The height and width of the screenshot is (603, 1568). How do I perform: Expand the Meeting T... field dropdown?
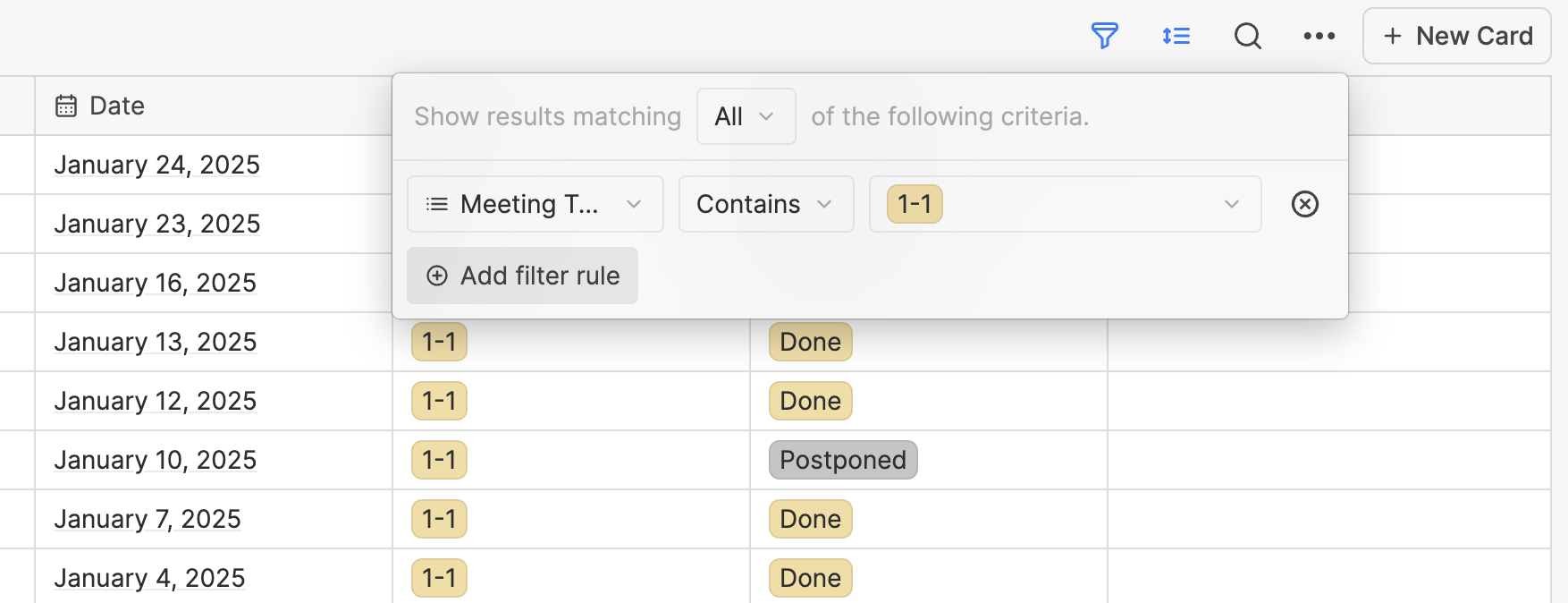pyautogui.click(x=535, y=204)
